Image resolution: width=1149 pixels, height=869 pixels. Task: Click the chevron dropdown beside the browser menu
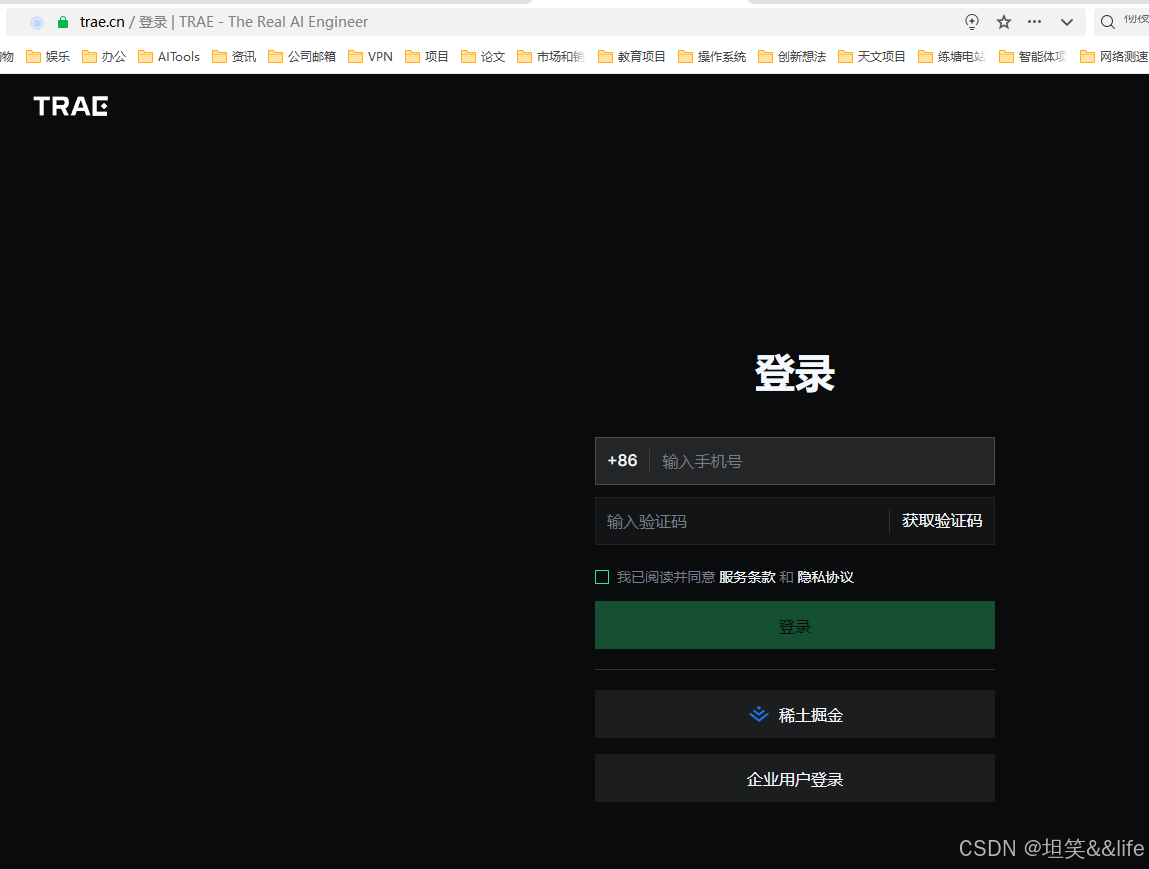click(x=1066, y=21)
